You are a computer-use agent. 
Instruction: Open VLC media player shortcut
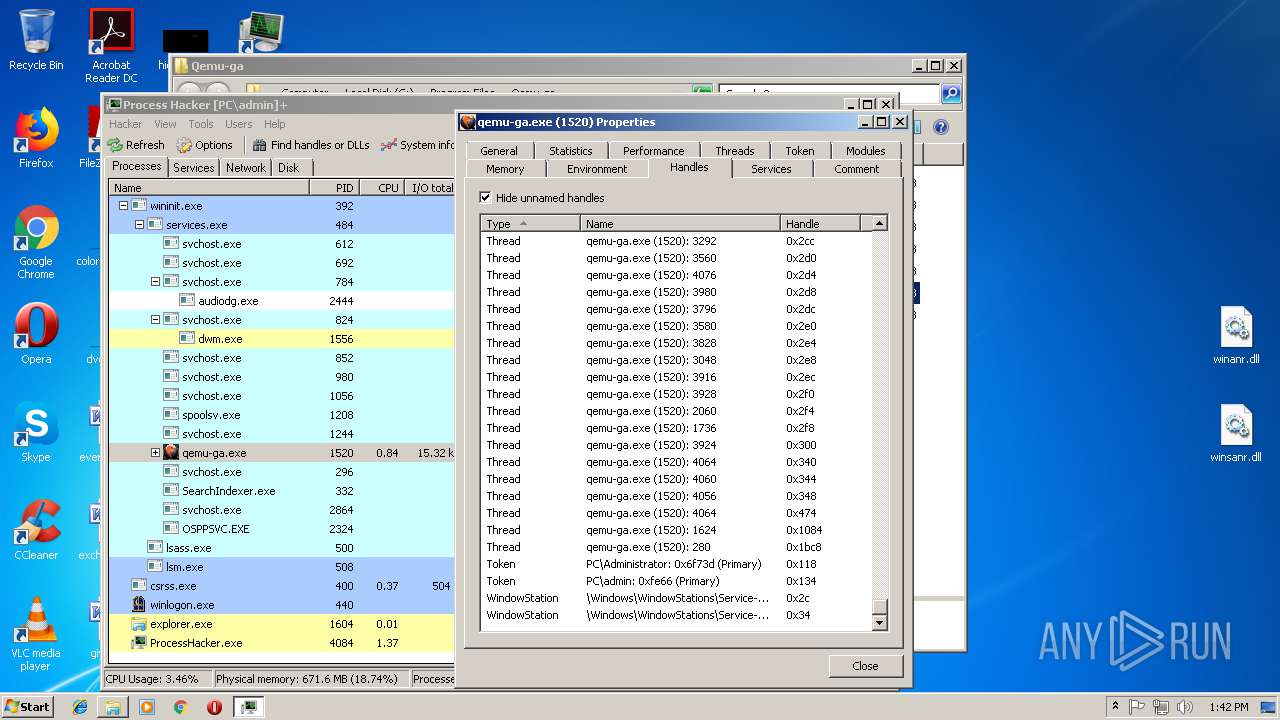[x=36, y=635]
